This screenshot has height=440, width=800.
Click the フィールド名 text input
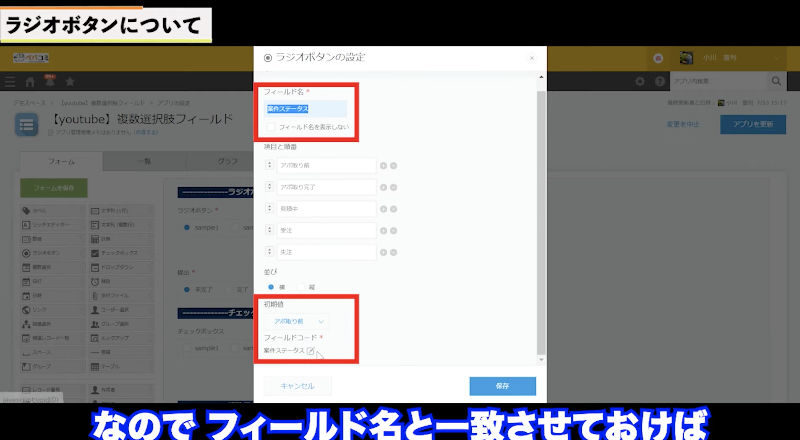click(x=306, y=108)
